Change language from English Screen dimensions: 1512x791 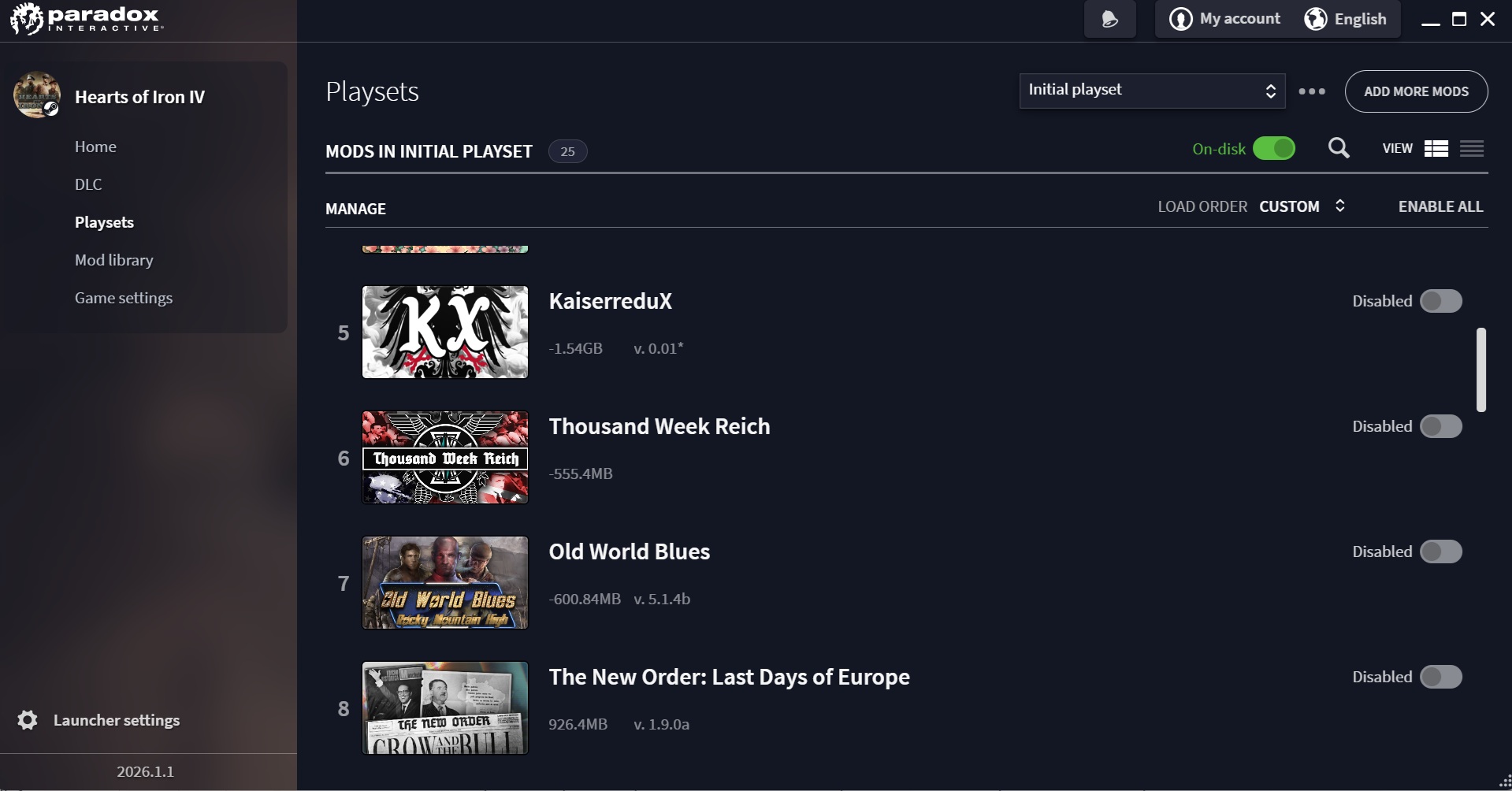[x=1360, y=19]
